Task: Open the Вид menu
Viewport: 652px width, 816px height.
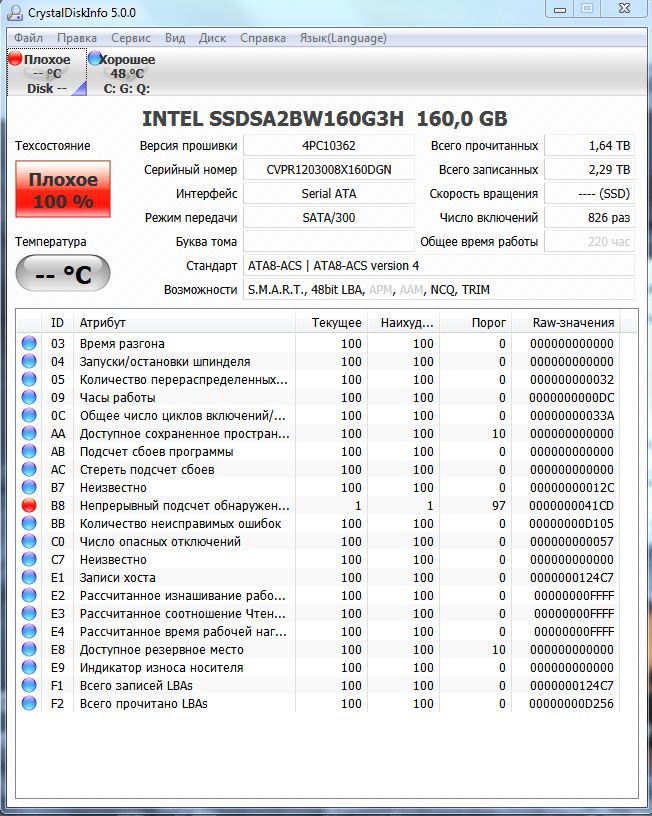Action: (x=175, y=38)
